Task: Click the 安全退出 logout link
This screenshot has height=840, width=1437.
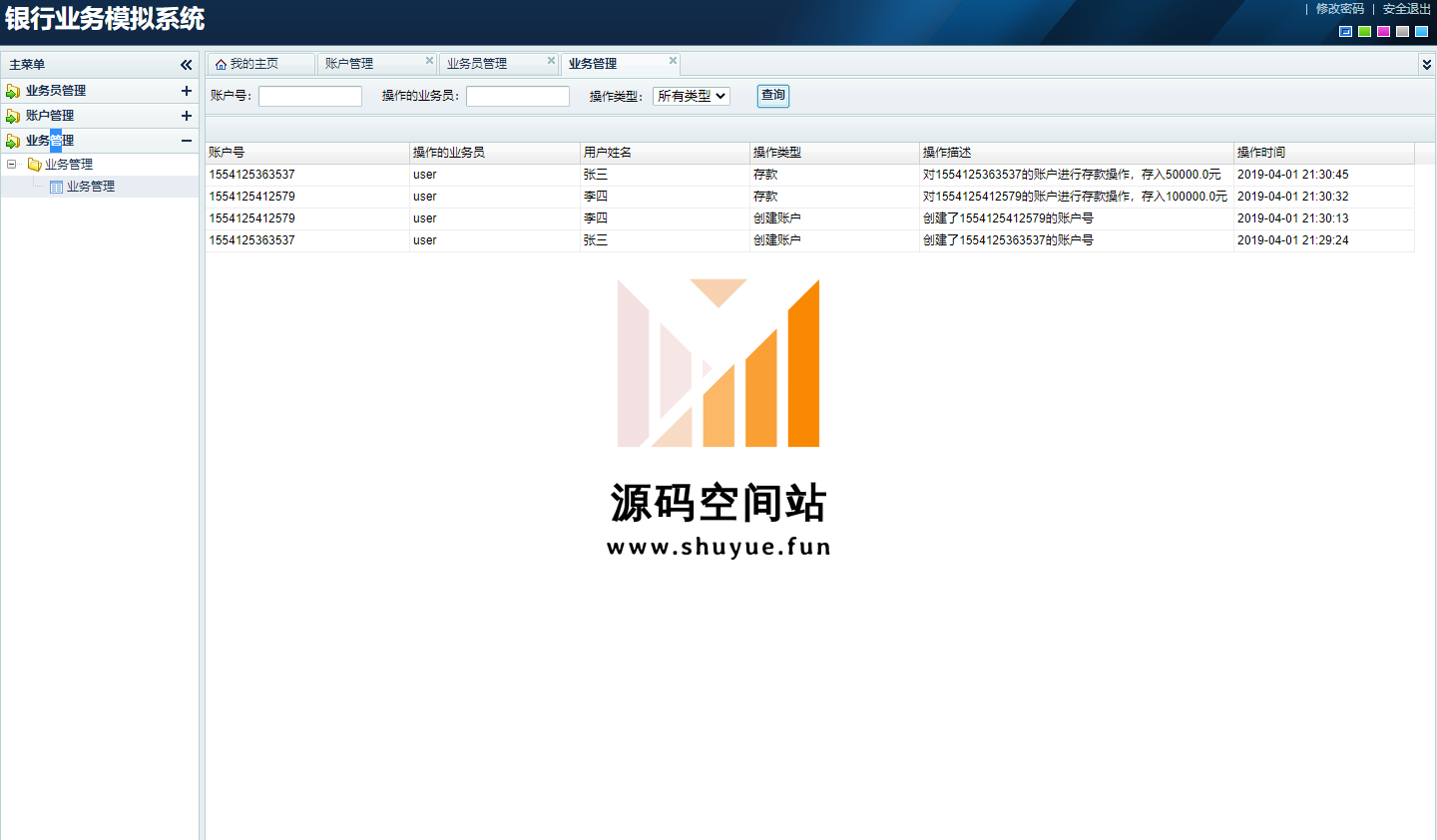Action: tap(1406, 9)
